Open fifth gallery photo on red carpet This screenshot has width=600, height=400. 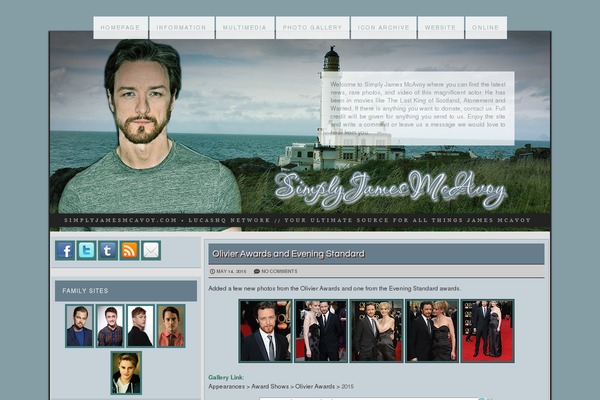click(488, 331)
